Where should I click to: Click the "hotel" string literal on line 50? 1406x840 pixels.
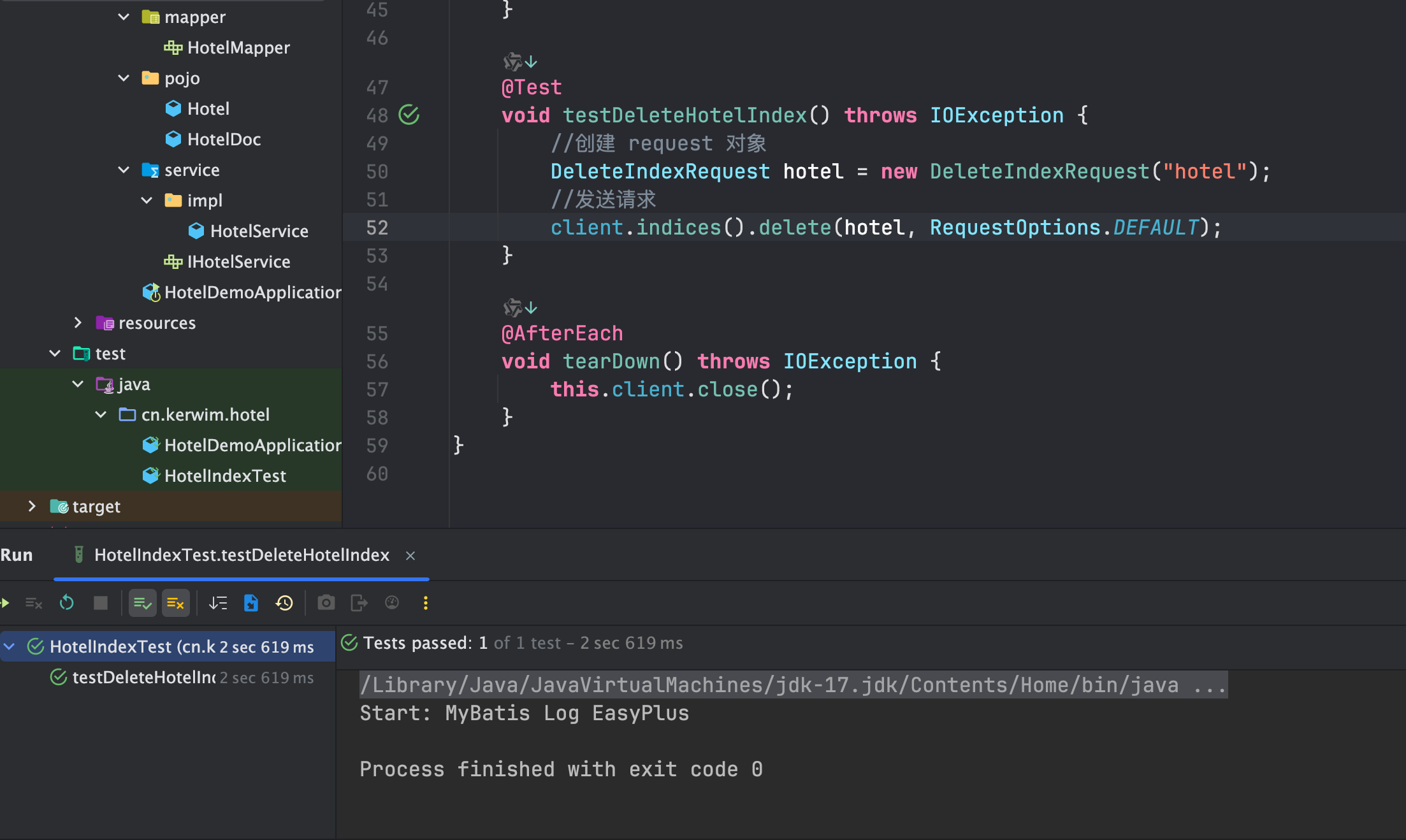(1205, 171)
